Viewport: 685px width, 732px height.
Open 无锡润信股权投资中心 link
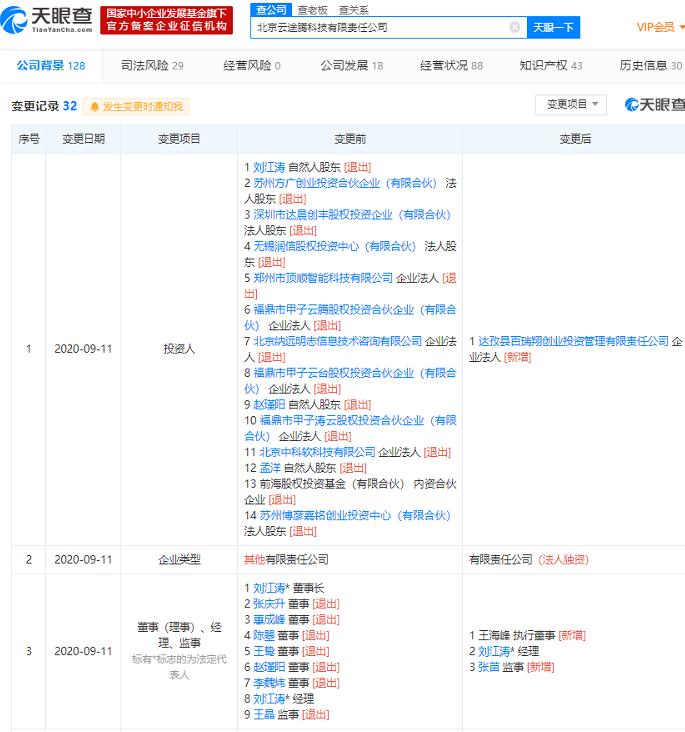[334, 246]
